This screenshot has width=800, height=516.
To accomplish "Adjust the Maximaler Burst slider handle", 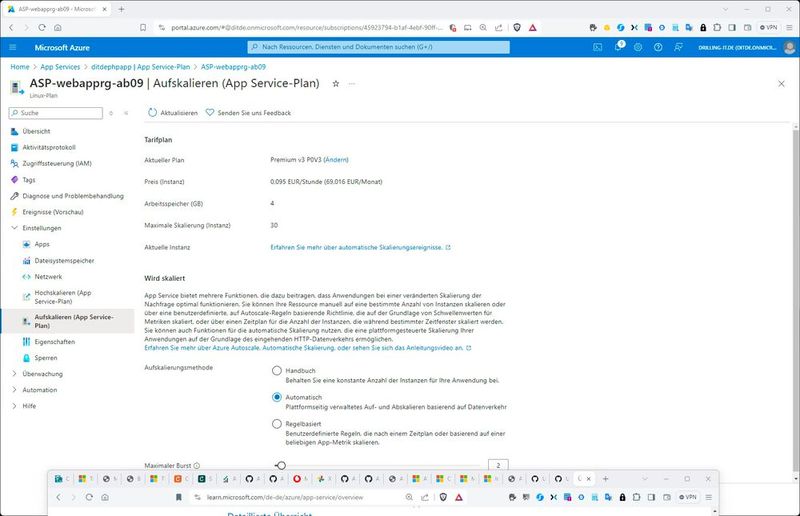I will coord(281,465).
